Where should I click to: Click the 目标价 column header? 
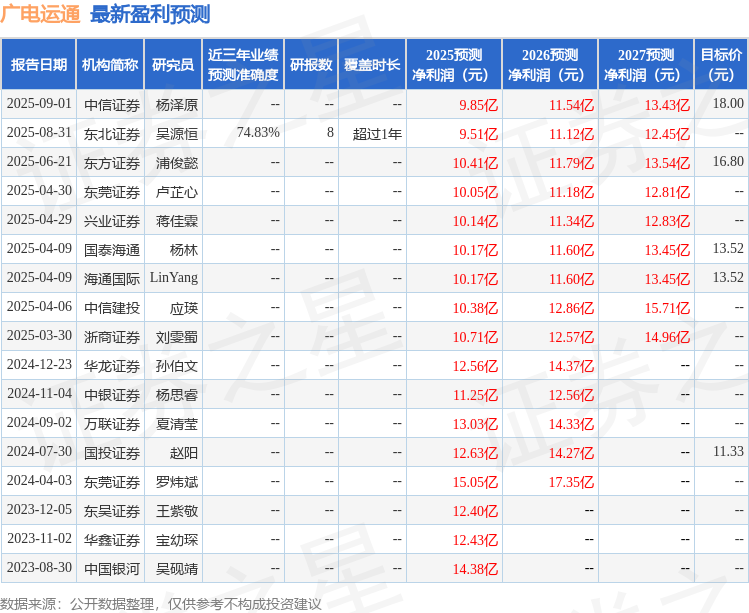[x=721, y=65]
